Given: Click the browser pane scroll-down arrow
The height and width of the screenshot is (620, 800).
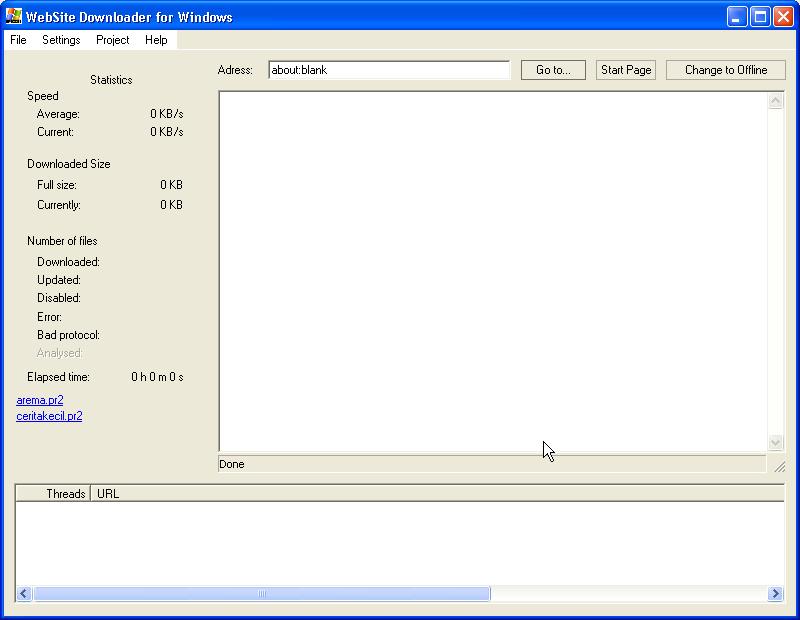Looking at the screenshot, I should coord(775,443).
